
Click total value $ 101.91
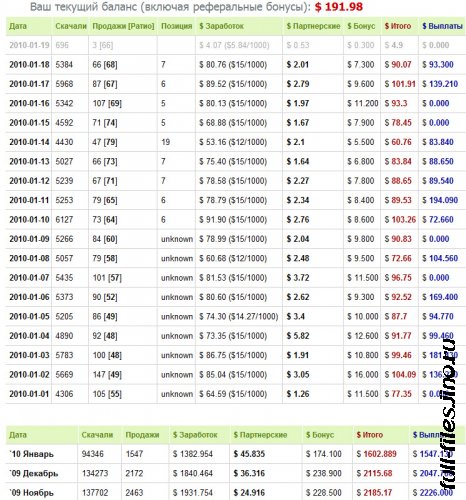pos(400,84)
